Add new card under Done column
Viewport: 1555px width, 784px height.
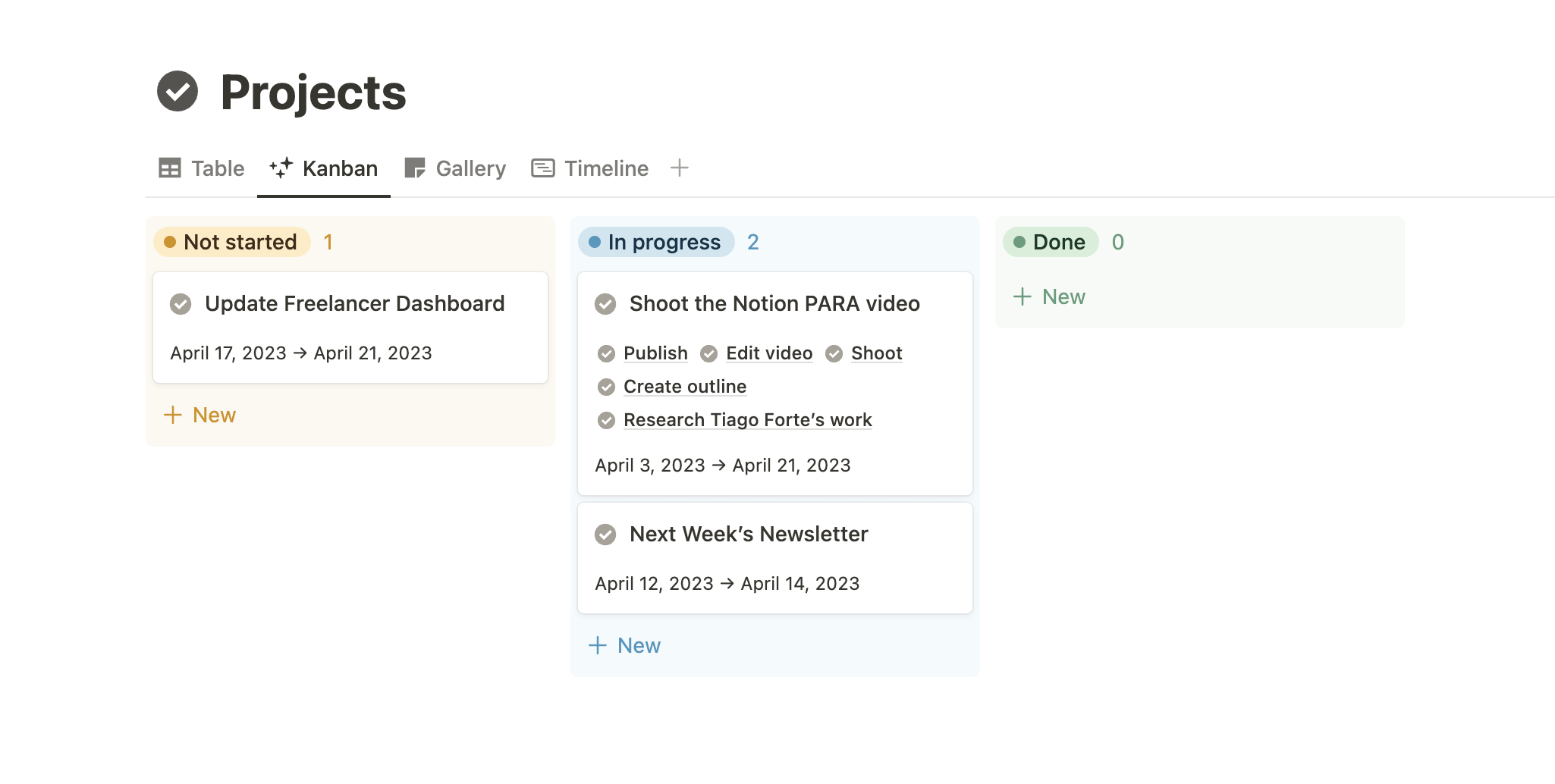tap(1050, 296)
